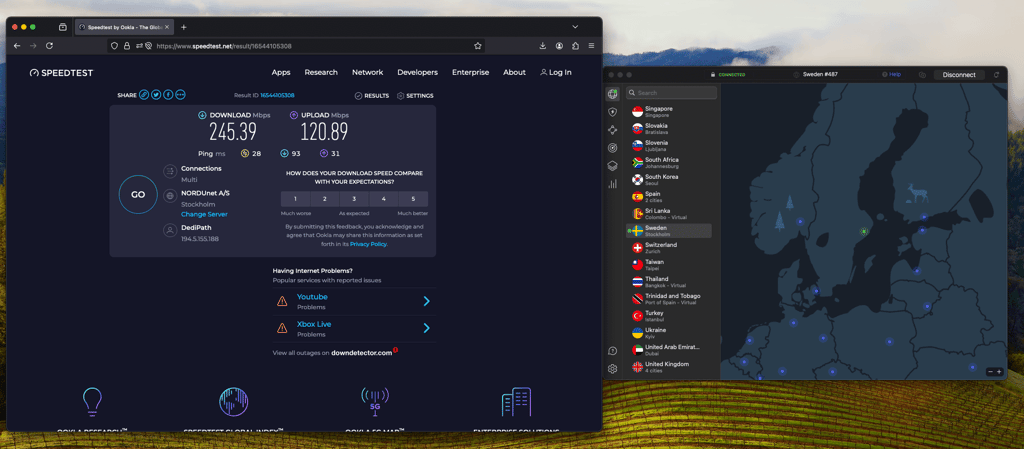The image size is (1024, 449).
Task: Open Result ID 16544105308 link
Action: (x=277, y=95)
